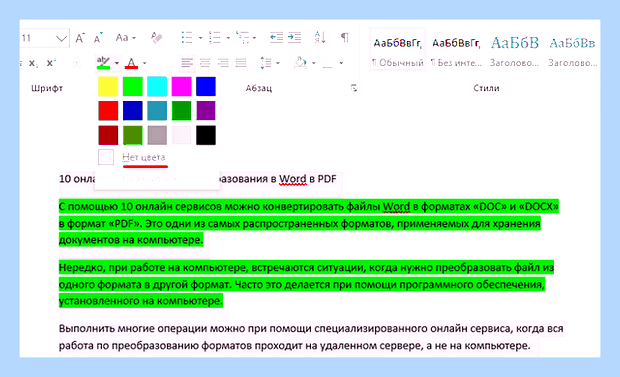Open the Абзац dialog launcher
Screen dimensions: 620x377
(x=354, y=88)
